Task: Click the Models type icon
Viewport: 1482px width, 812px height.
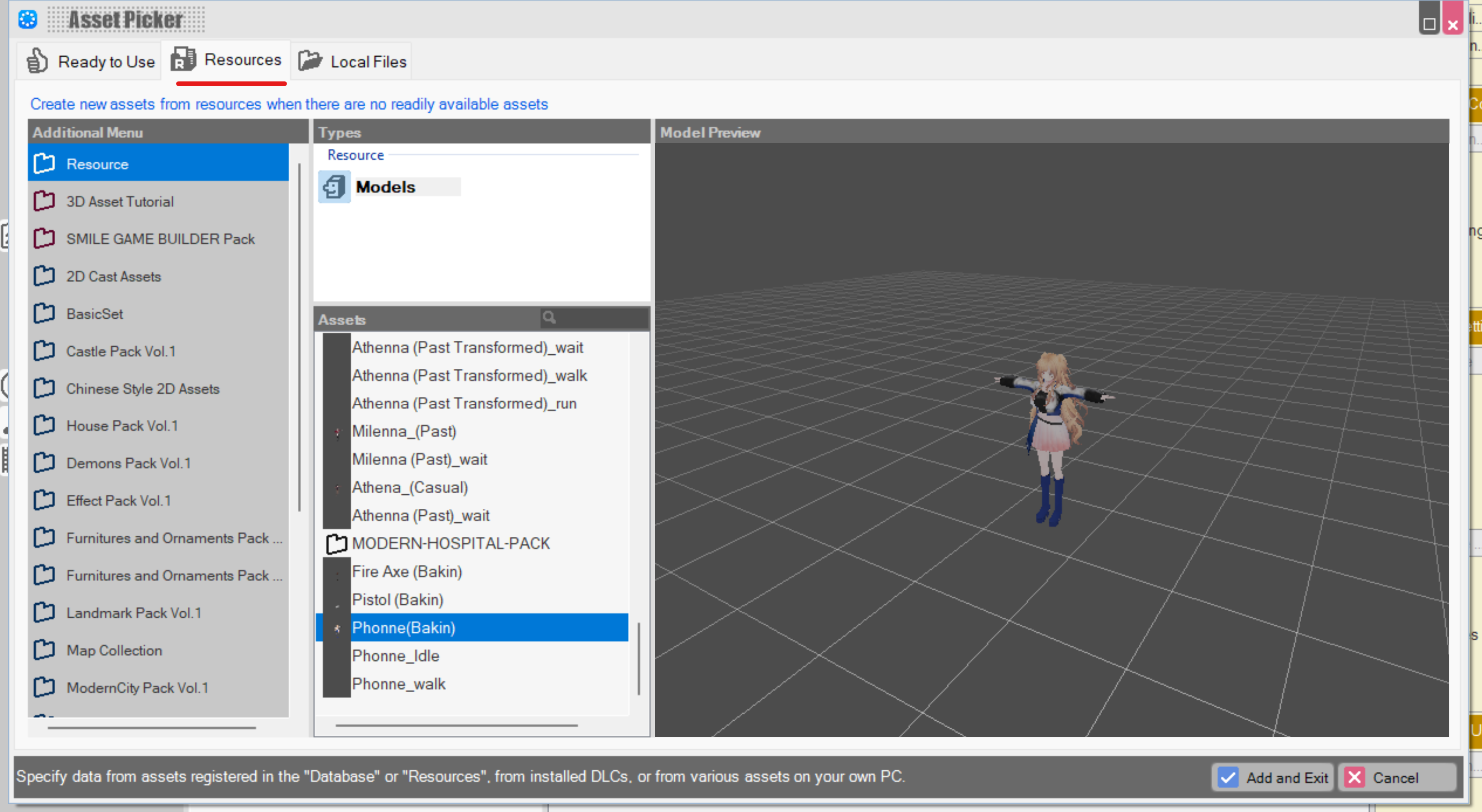Action: pos(334,187)
